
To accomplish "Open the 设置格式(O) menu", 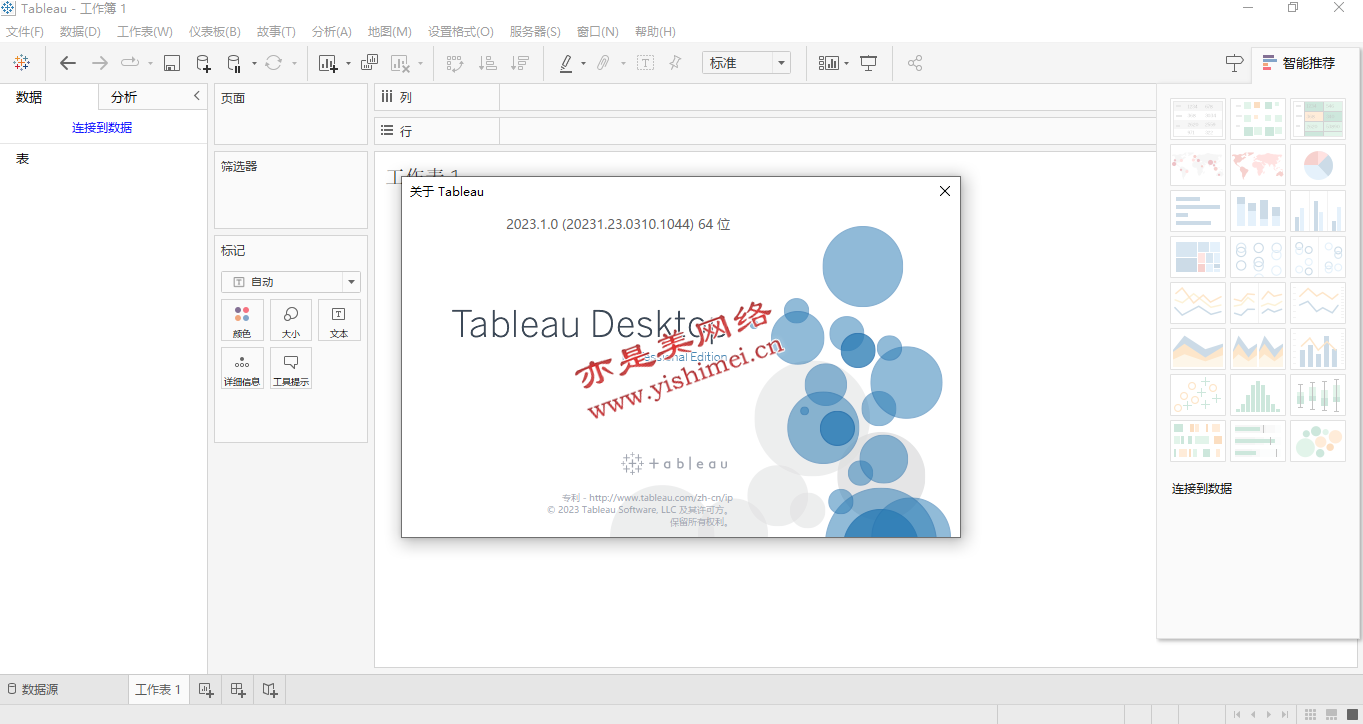I will click(460, 32).
